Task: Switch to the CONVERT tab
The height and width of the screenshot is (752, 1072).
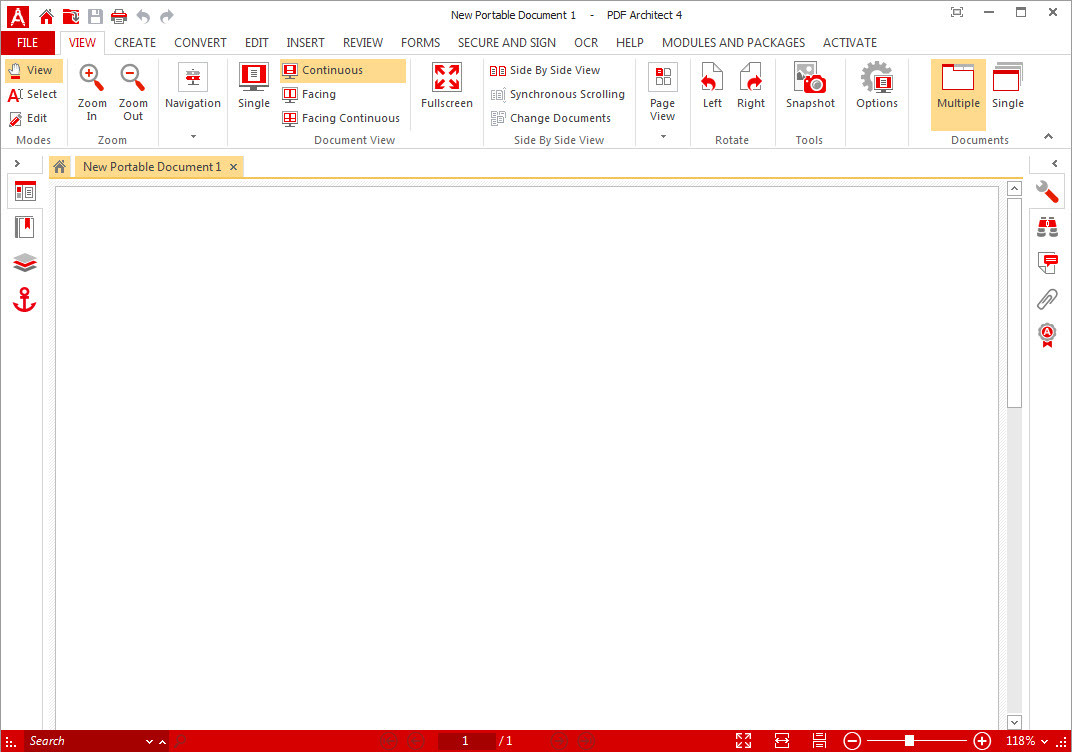Action: [200, 42]
